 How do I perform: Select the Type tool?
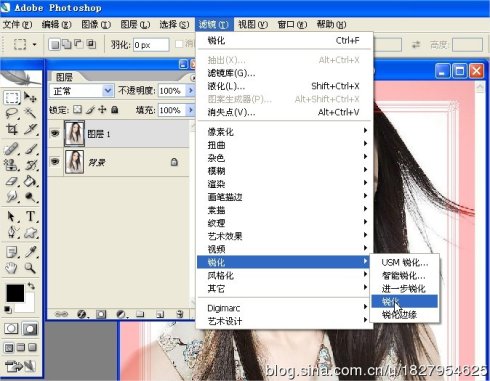pos(30,217)
